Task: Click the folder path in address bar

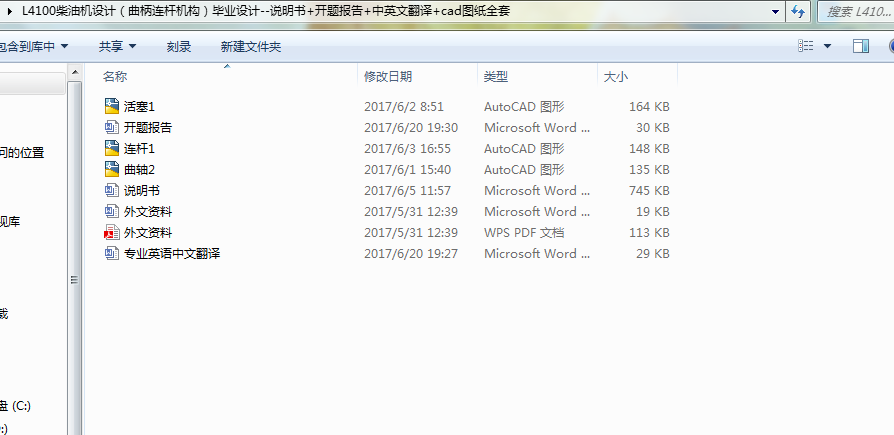Action: [x=266, y=11]
